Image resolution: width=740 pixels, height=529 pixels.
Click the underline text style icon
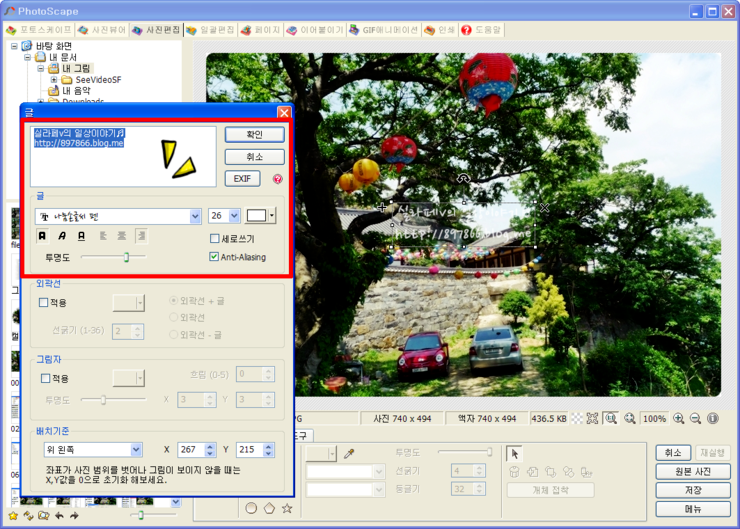tap(81, 236)
